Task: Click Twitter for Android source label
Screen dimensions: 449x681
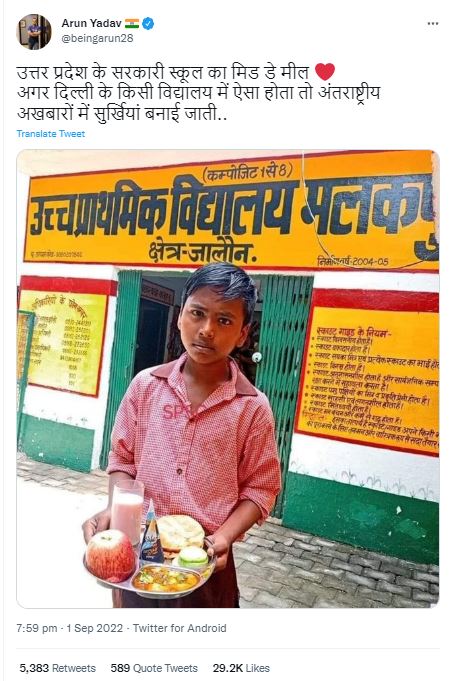Action: 179,628
